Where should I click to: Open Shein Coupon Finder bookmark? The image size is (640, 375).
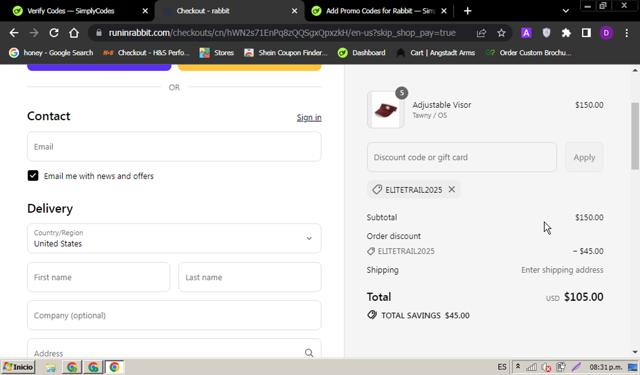coord(286,53)
